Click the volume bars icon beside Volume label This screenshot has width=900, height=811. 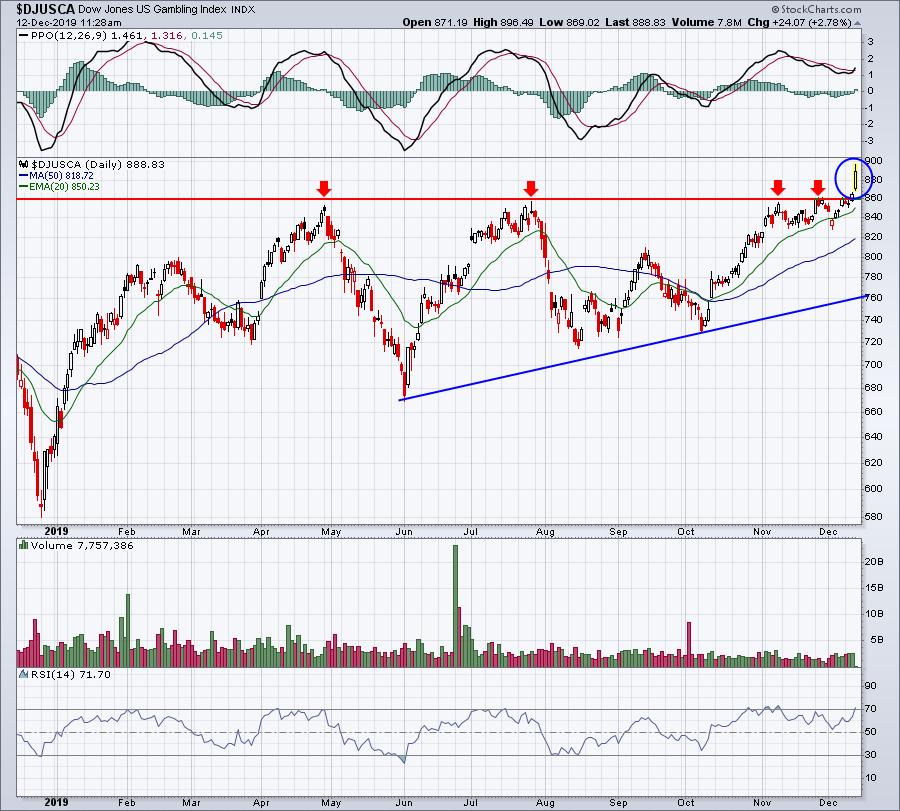coord(24,545)
